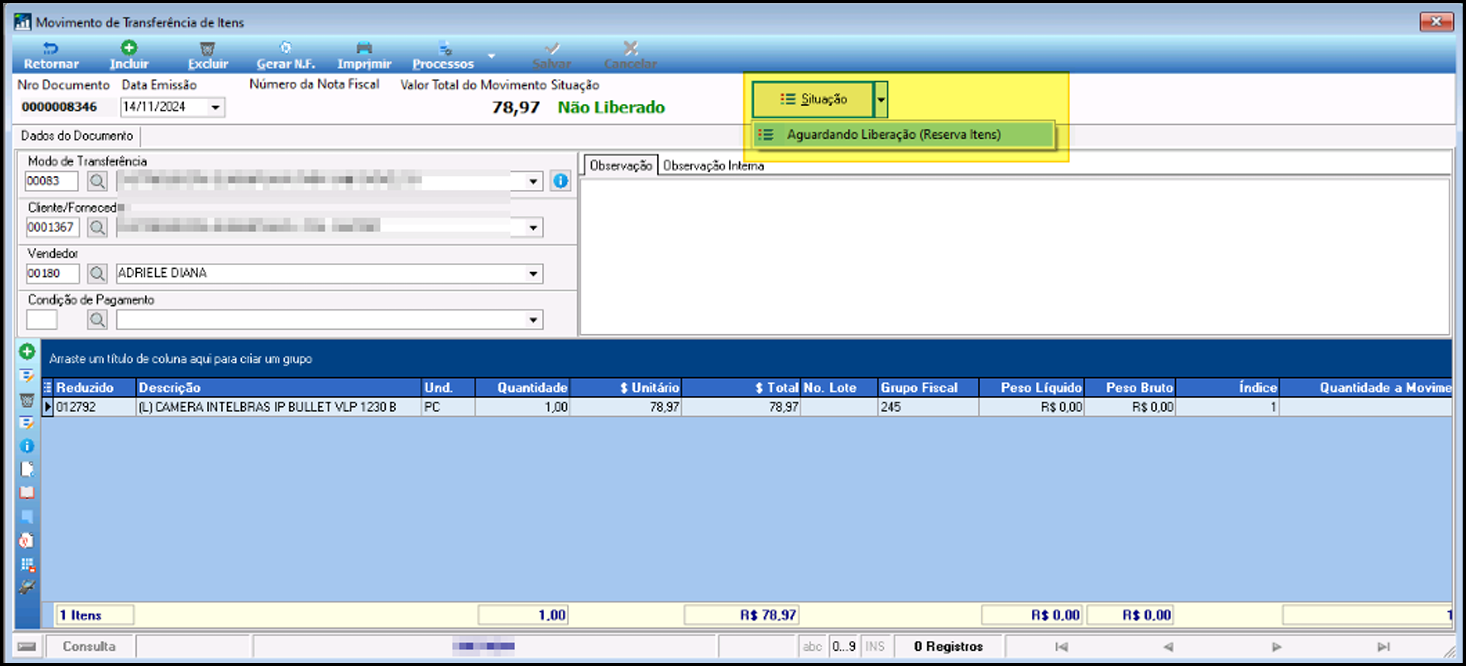Click the grid-with-red-badge icon in the sidebar
The image size is (1466, 666).
[27, 564]
